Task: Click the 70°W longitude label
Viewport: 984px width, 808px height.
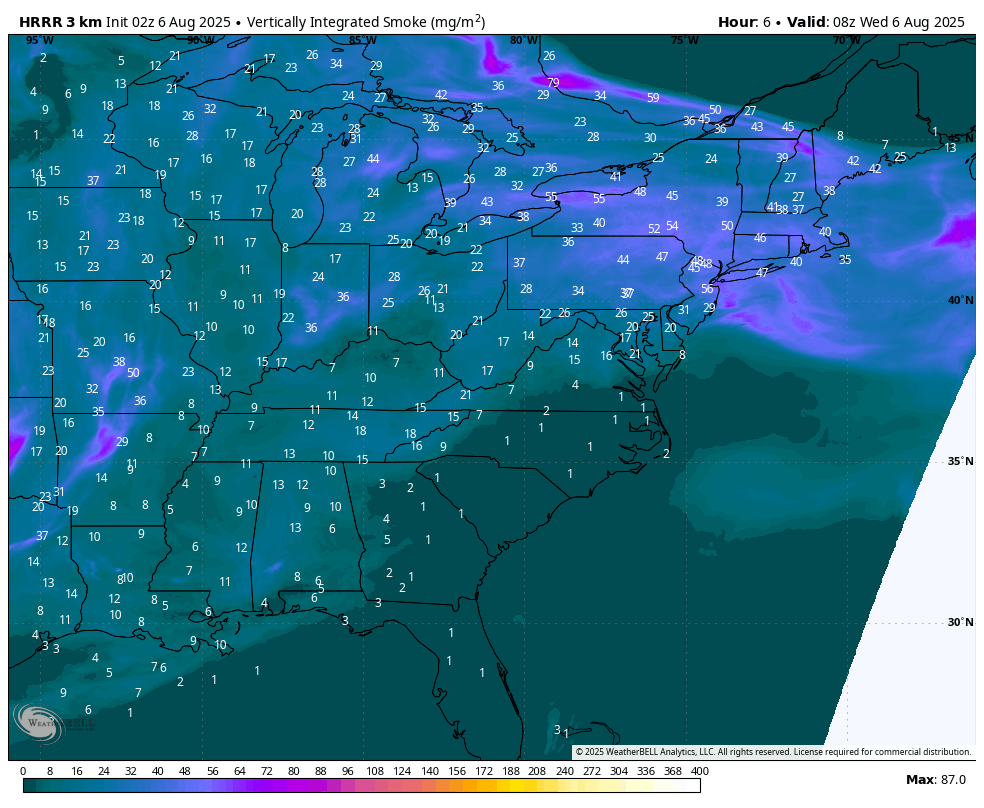Action: 846,40
